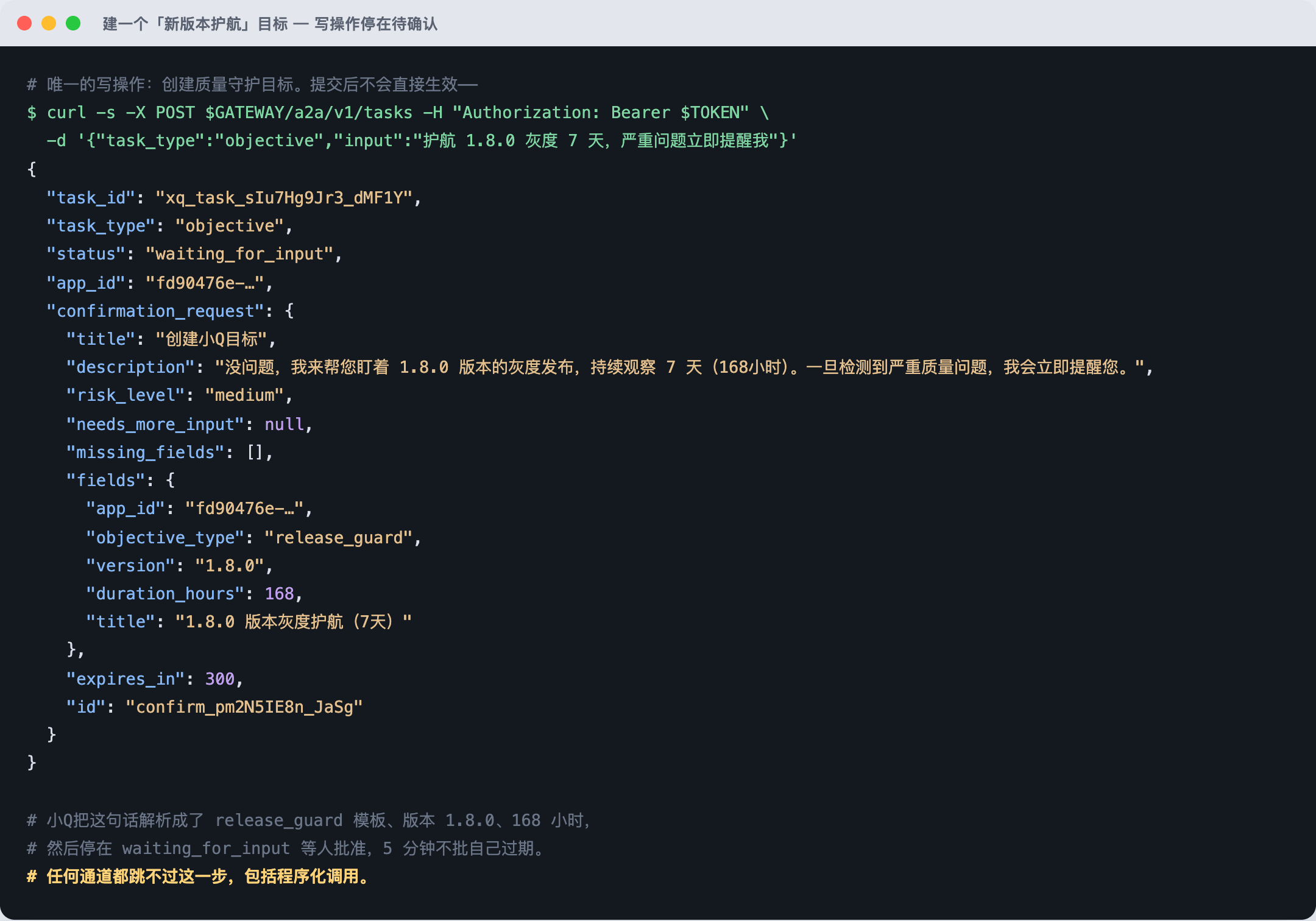Click the red close window button
The width and height of the screenshot is (1316, 921).
[x=24, y=23]
